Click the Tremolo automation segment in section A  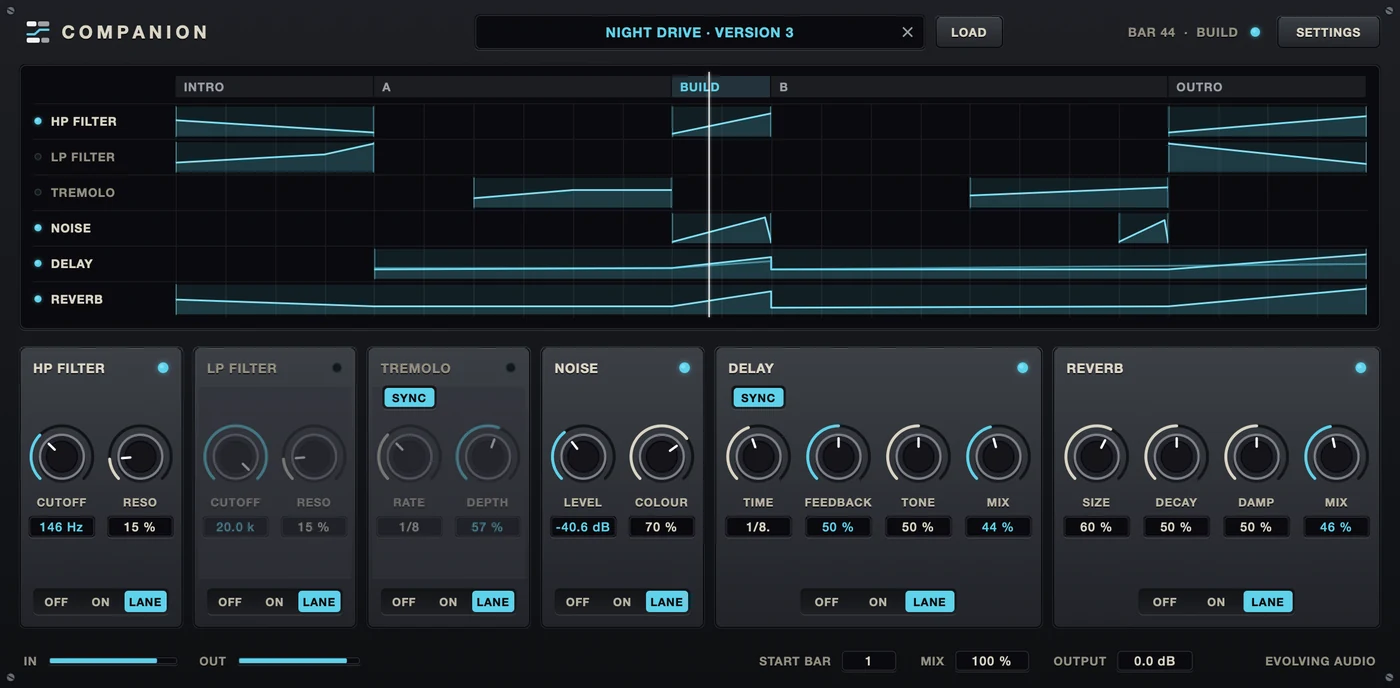point(573,193)
